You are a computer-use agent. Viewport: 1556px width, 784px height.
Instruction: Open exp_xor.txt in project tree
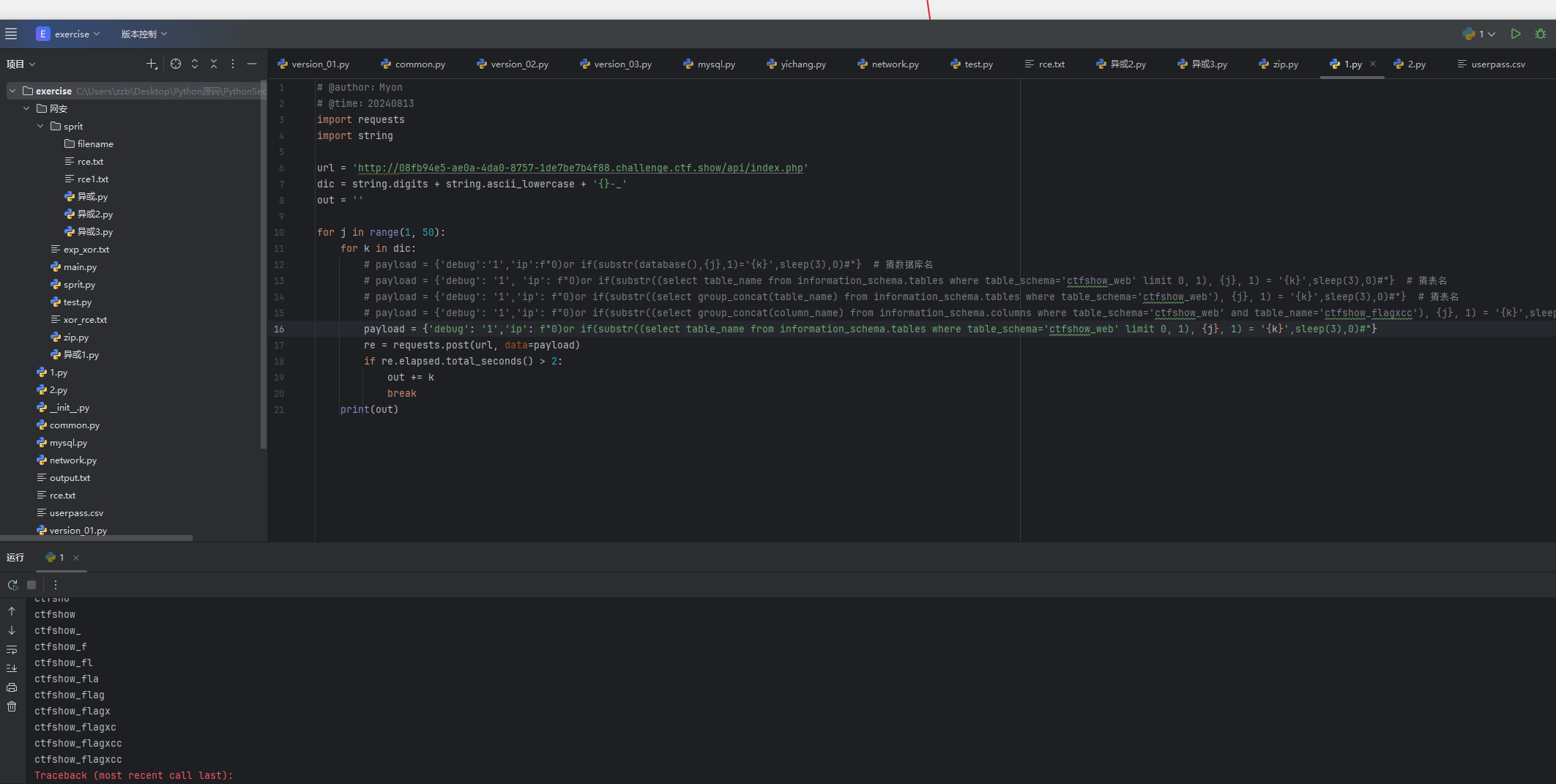[x=79, y=249]
